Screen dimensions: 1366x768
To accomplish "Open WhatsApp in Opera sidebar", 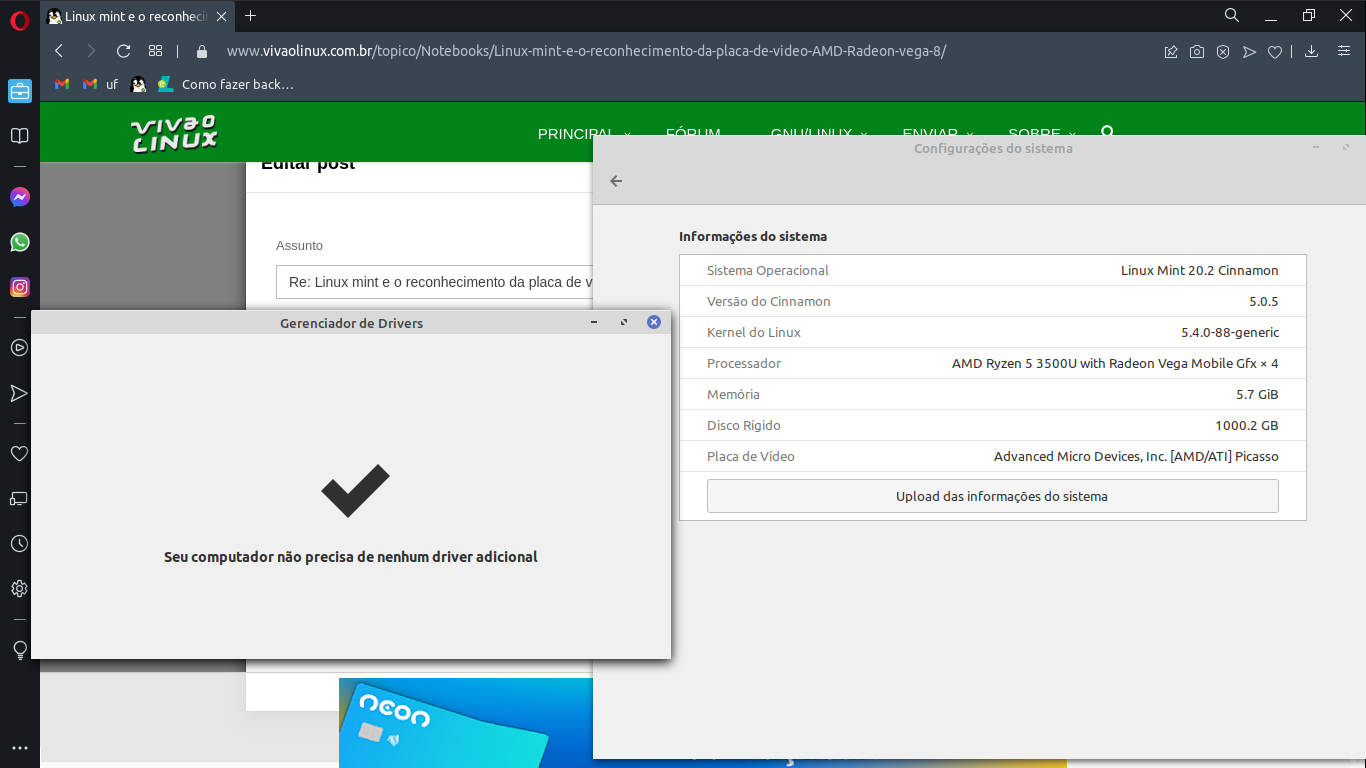I will coord(19,242).
